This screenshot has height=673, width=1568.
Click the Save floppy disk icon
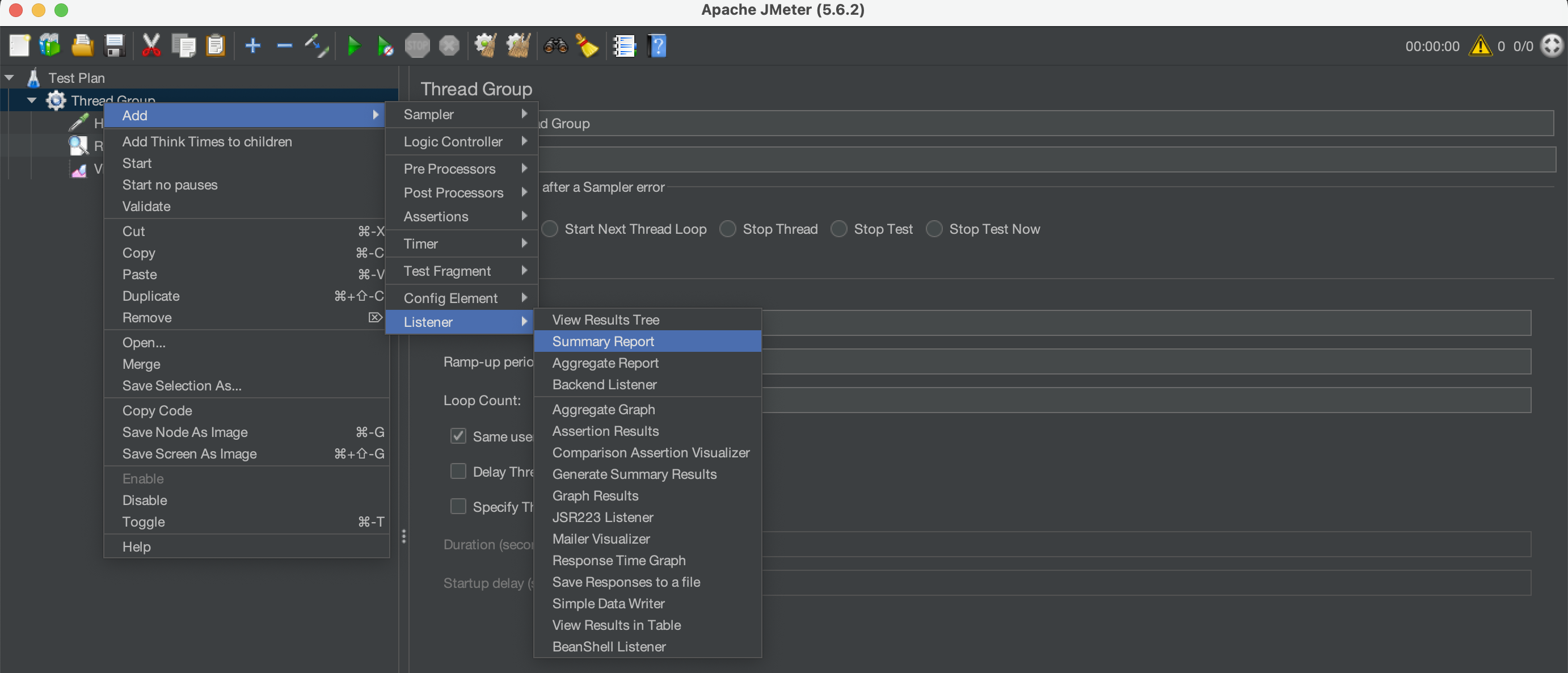pos(115,47)
